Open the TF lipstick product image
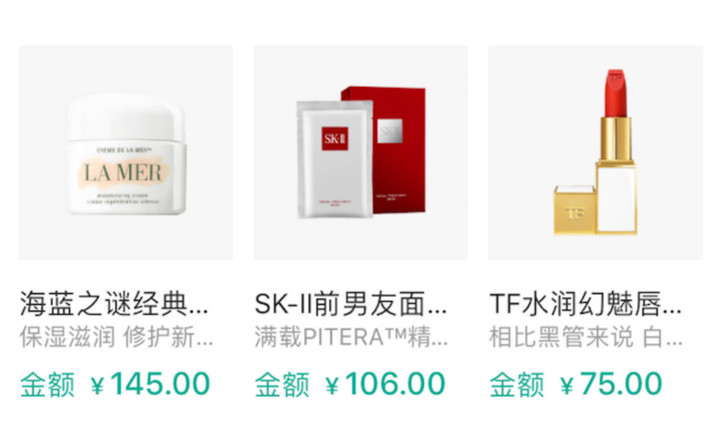The height and width of the screenshot is (432, 720). click(596, 152)
